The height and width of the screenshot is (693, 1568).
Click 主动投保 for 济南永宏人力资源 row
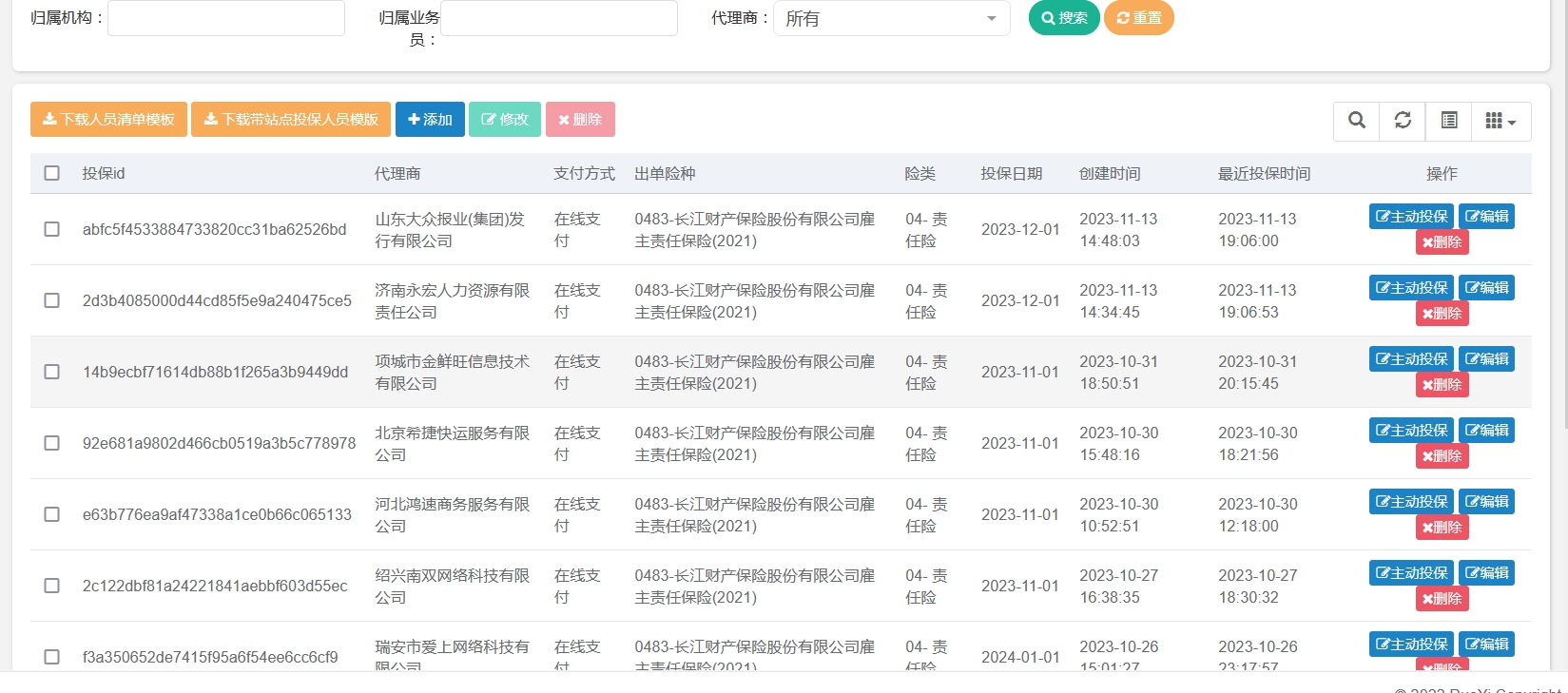pos(1412,288)
